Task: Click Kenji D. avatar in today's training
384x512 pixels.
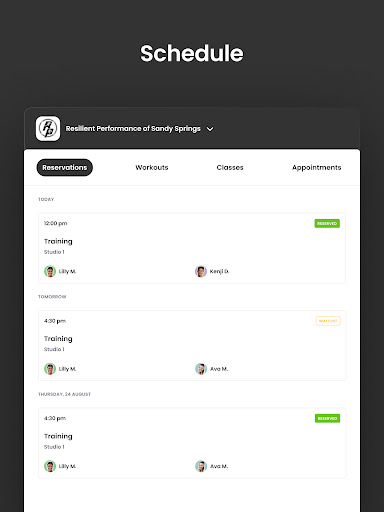Action: click(201, 271)
